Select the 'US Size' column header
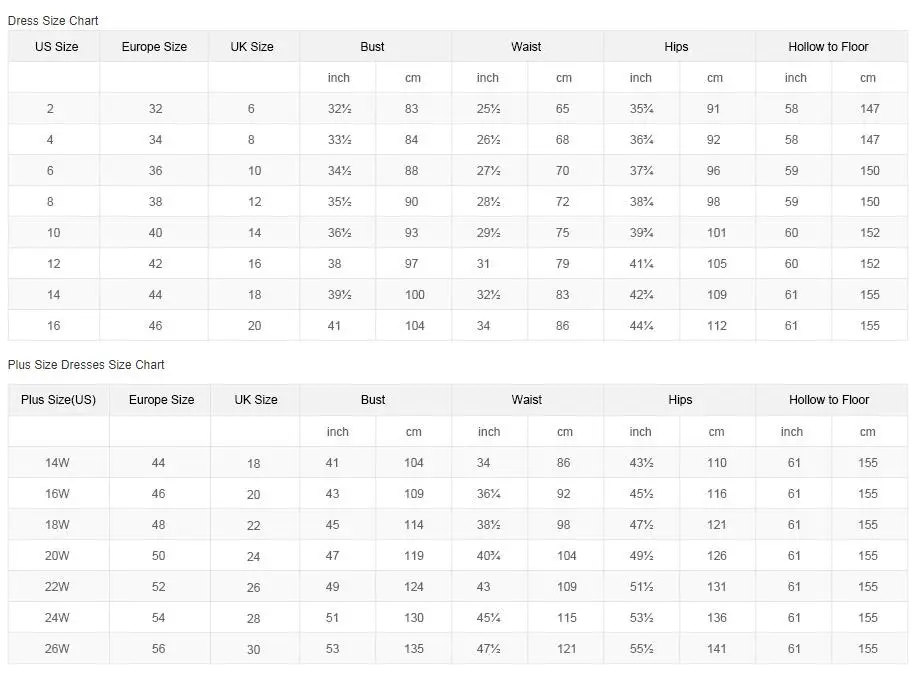 56,47
